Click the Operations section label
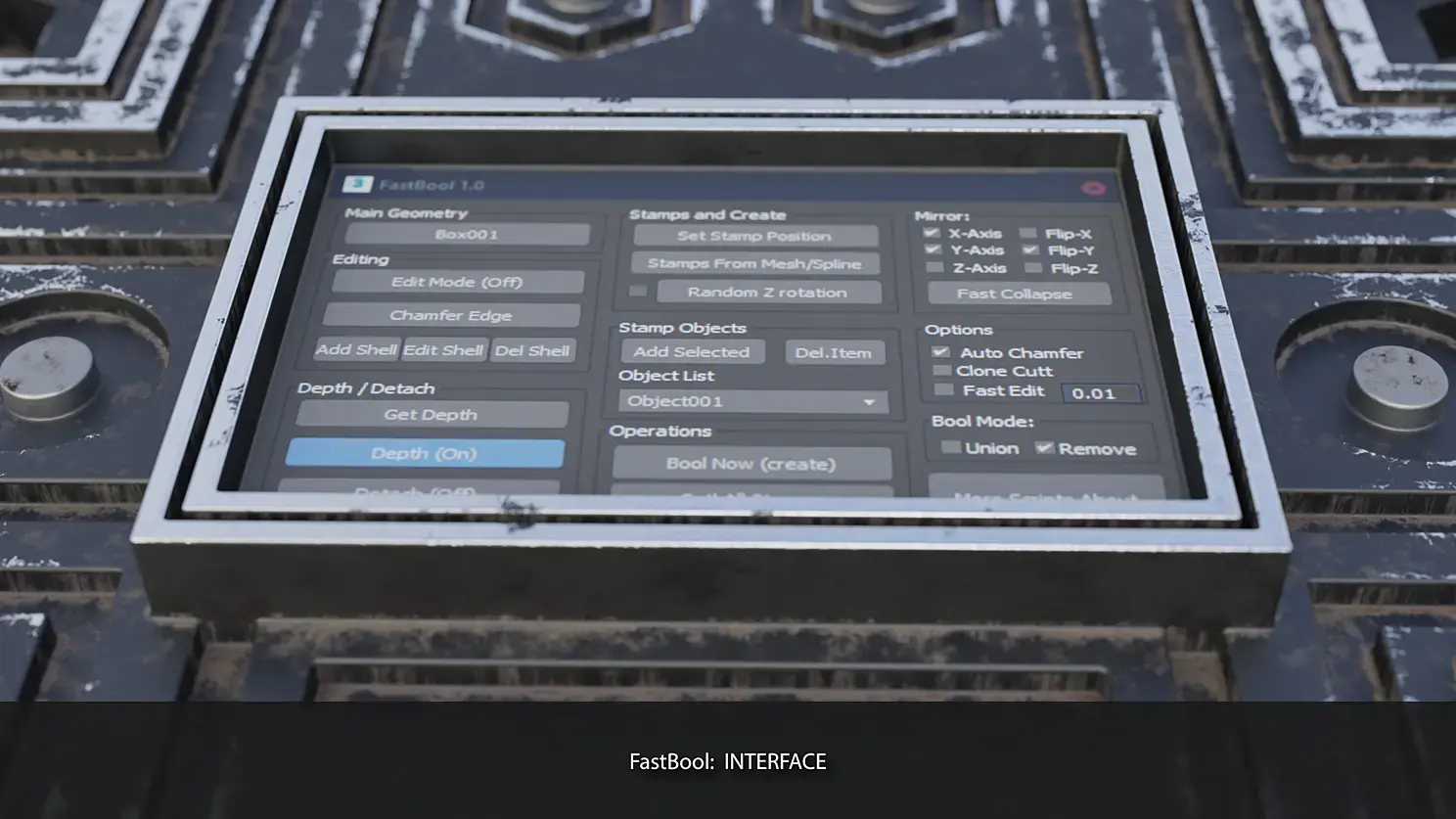This screenshot has height=819, width=1456. pyautogui.click(x=660, y=431)
